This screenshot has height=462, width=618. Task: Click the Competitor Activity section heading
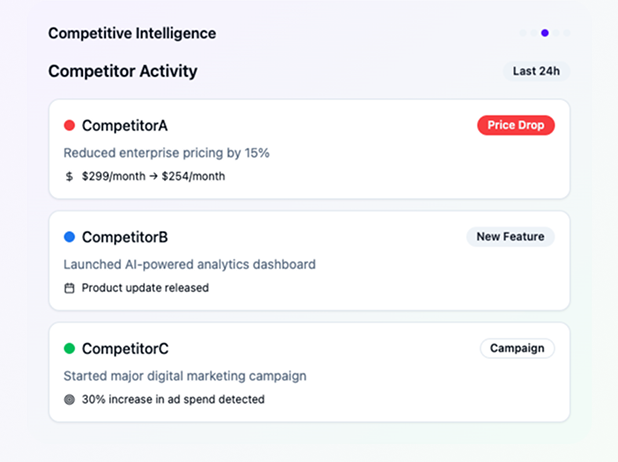(x=122, y=71)
